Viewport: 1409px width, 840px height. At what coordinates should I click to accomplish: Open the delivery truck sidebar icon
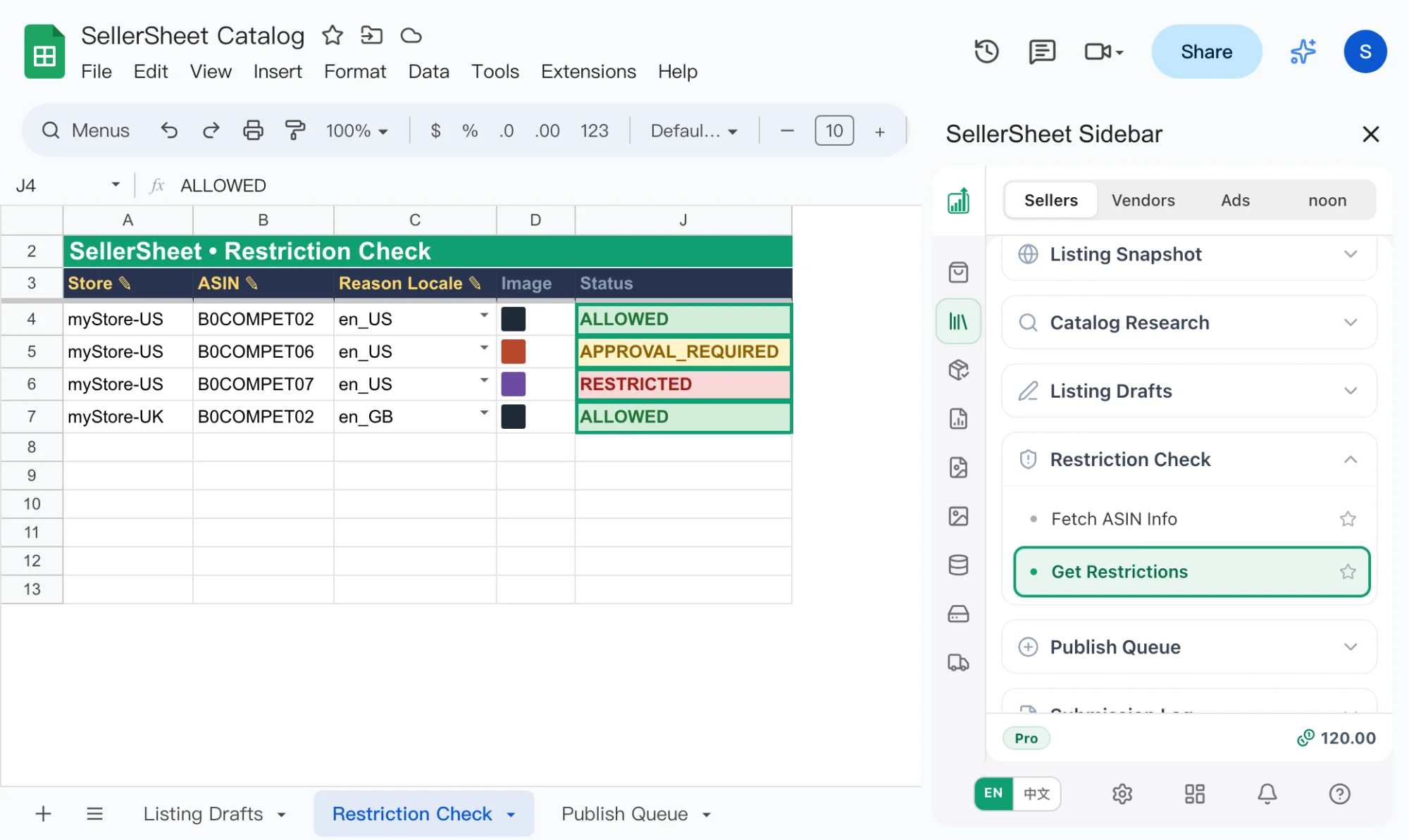(x=958, y=663)
